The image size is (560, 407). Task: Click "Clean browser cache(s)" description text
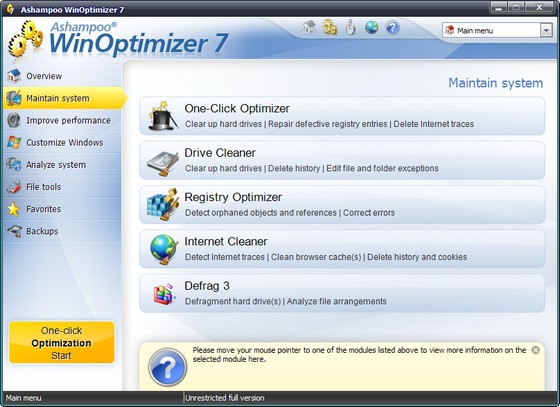(x=316, y=257)
